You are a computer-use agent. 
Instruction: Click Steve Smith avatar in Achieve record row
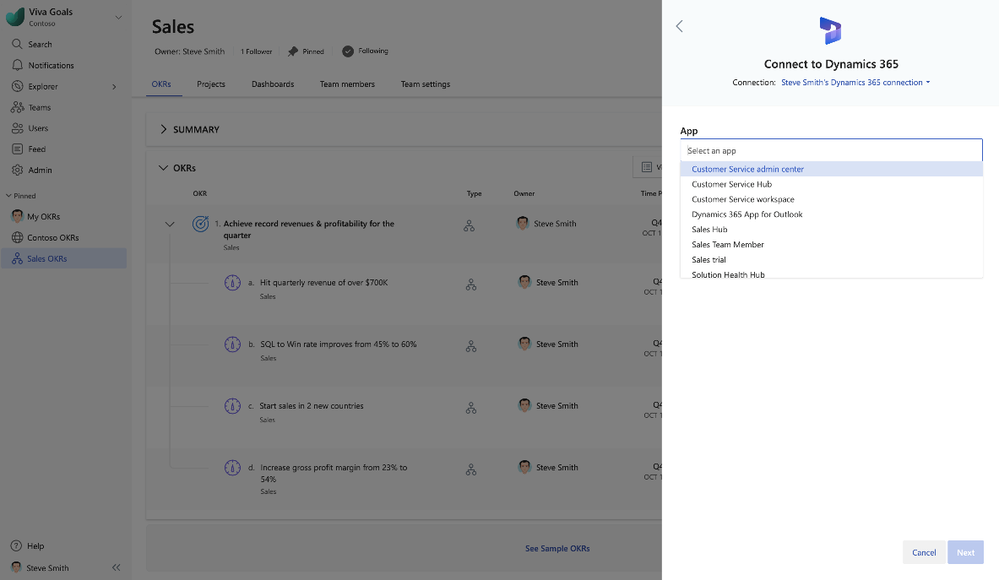point(522,223)
